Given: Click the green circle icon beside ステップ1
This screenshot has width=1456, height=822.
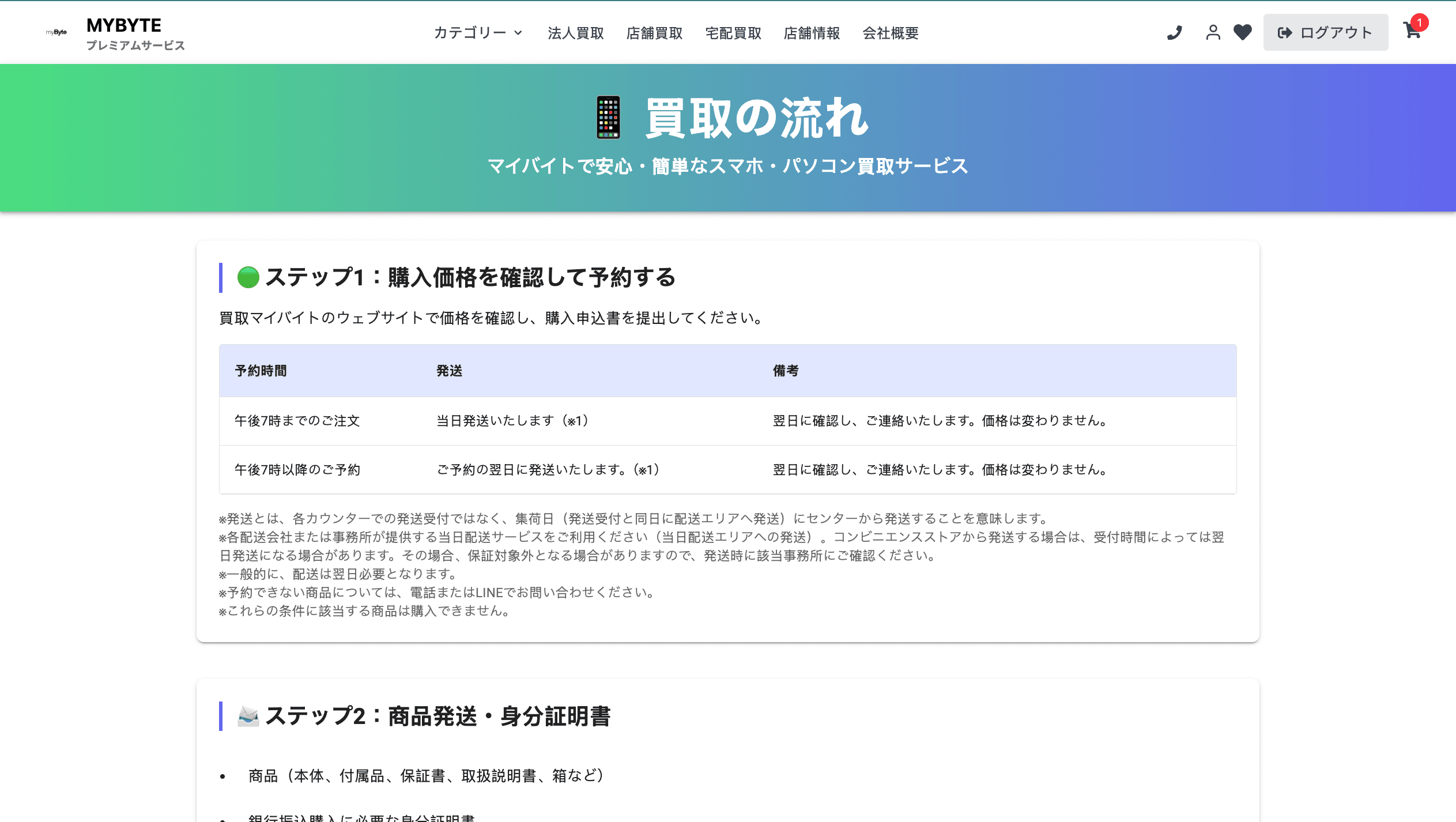Looking at the screenshot, I should coord(248,277).
